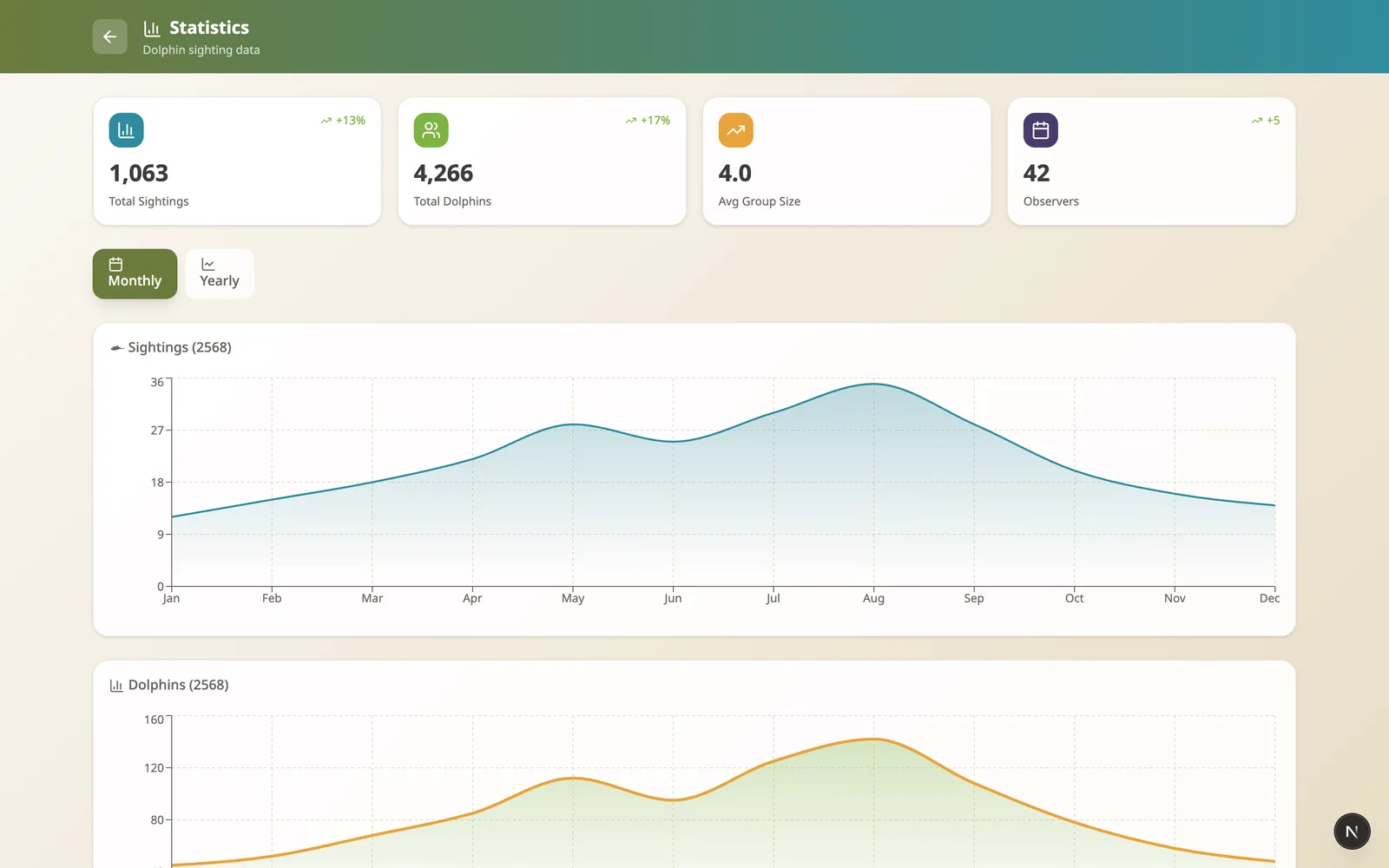Click the Total Dolphins label
Image resolution: width=1389 pixels, height=868 pixels.
tap(452, 201)
